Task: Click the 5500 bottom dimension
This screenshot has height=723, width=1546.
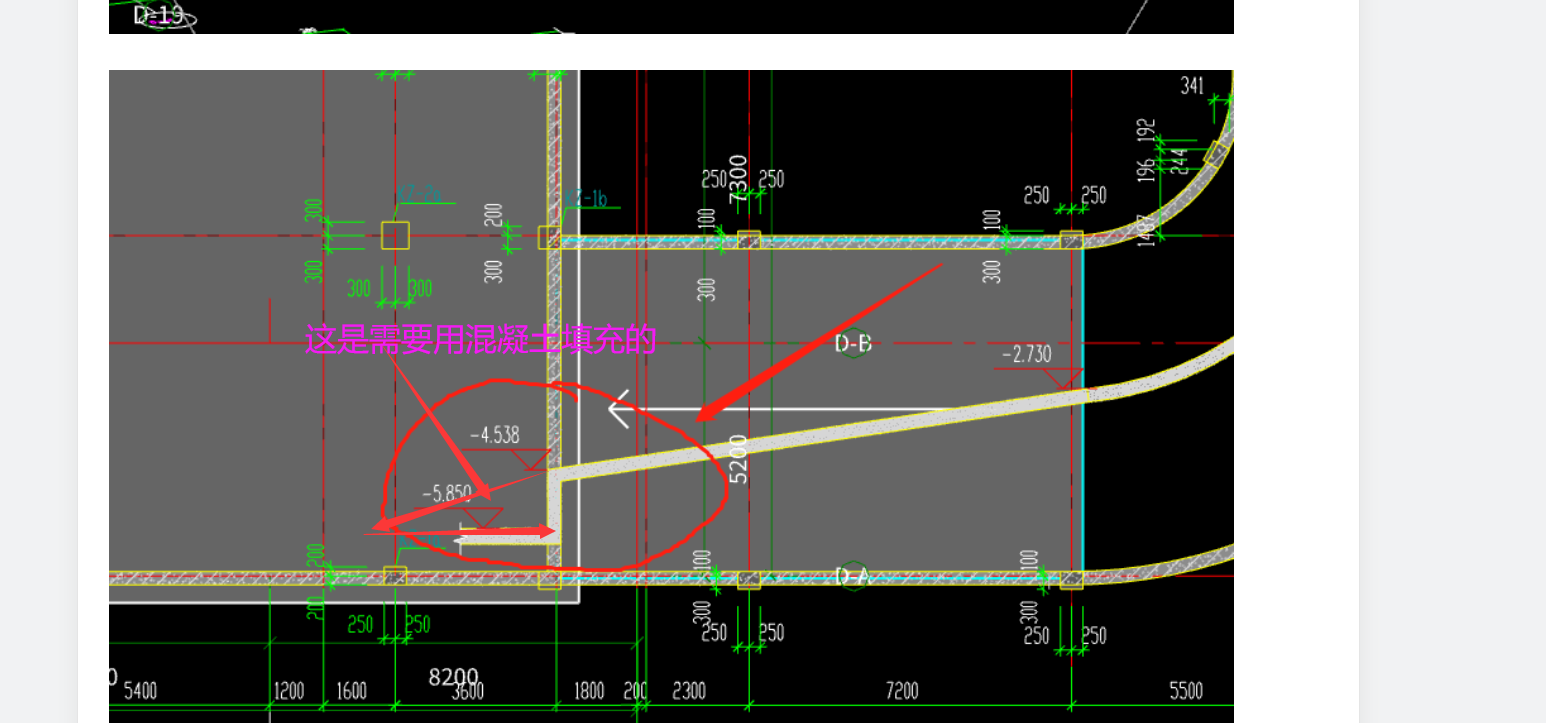Action: tap(1186, 691)
